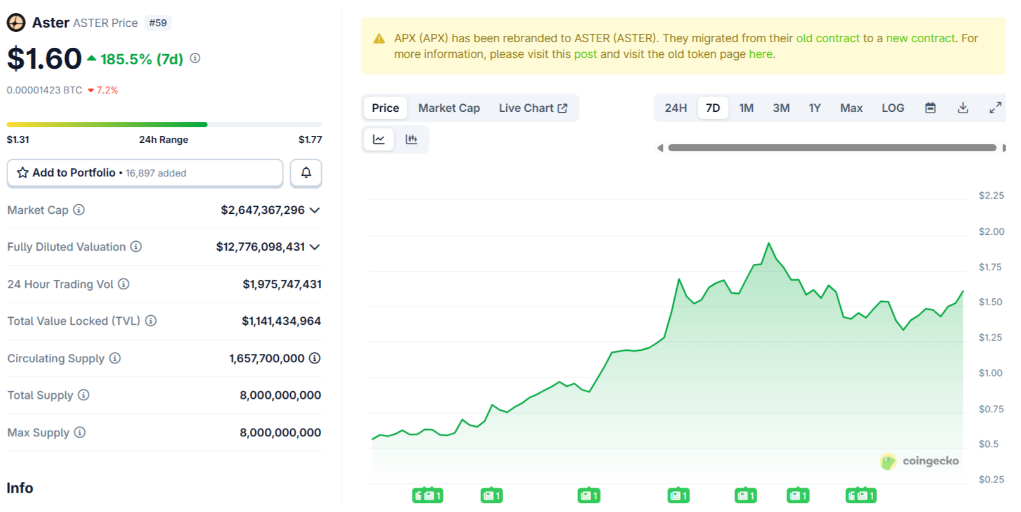Download chart data icon
Viewport: 1021px width, 512px height.
point(963,108)
